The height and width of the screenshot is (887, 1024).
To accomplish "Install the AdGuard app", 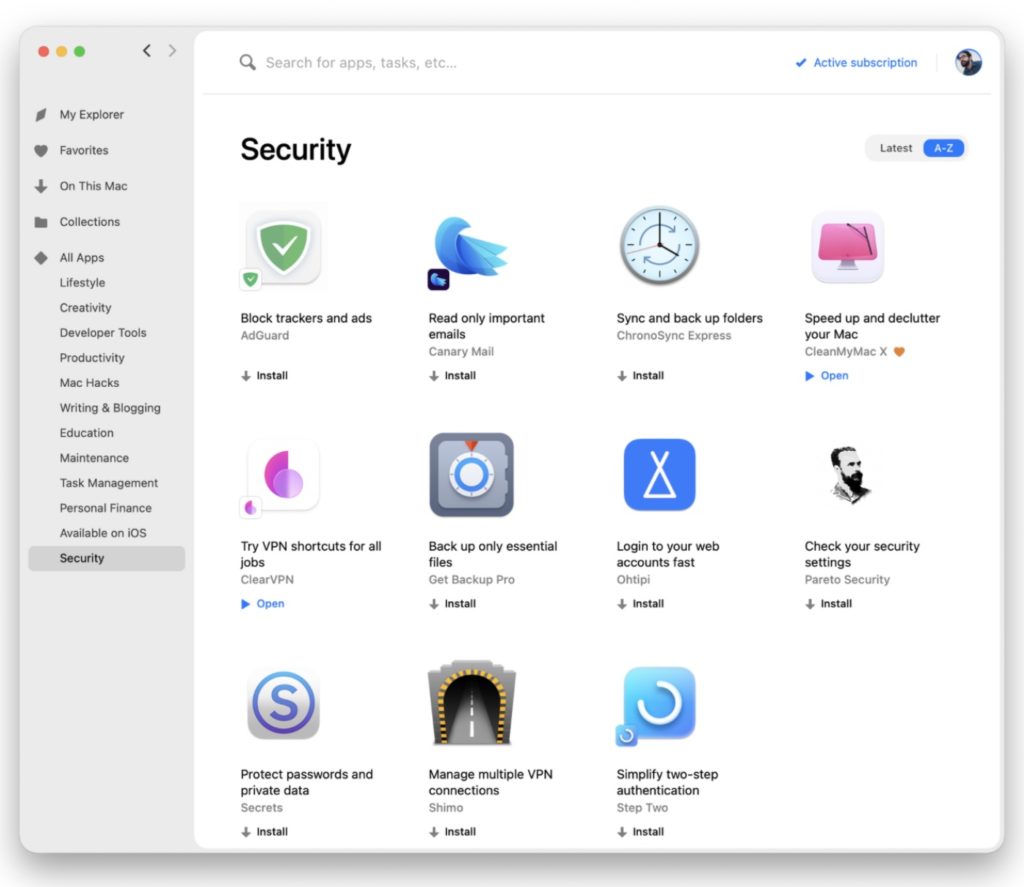I will [x=265, y=376].
